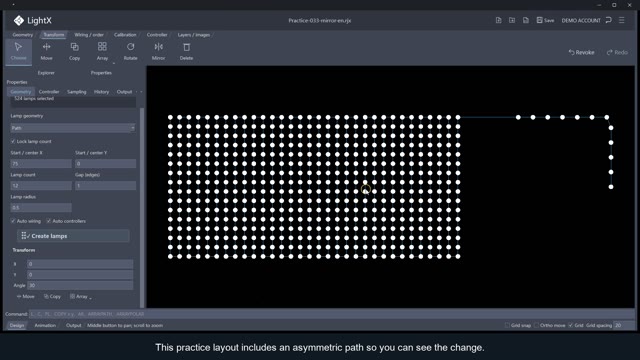This screenshot has width=640, height=360.
Task: Click Revoke to undo last action
Action: tap(581, 52)
